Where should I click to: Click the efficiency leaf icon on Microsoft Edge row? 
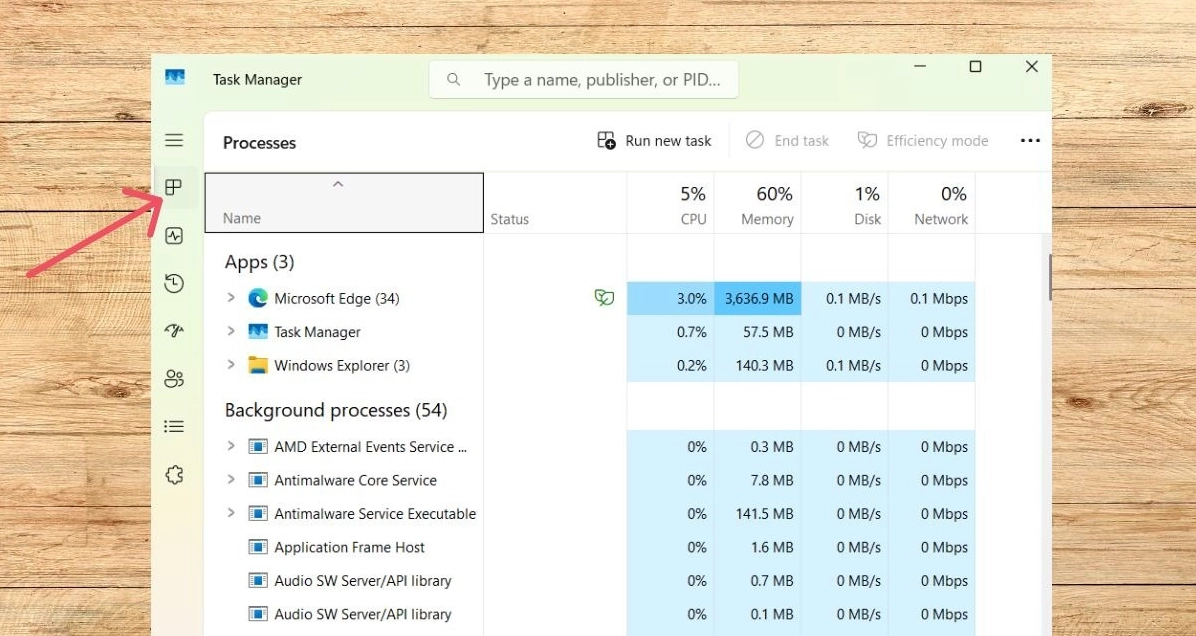[604, 298]
